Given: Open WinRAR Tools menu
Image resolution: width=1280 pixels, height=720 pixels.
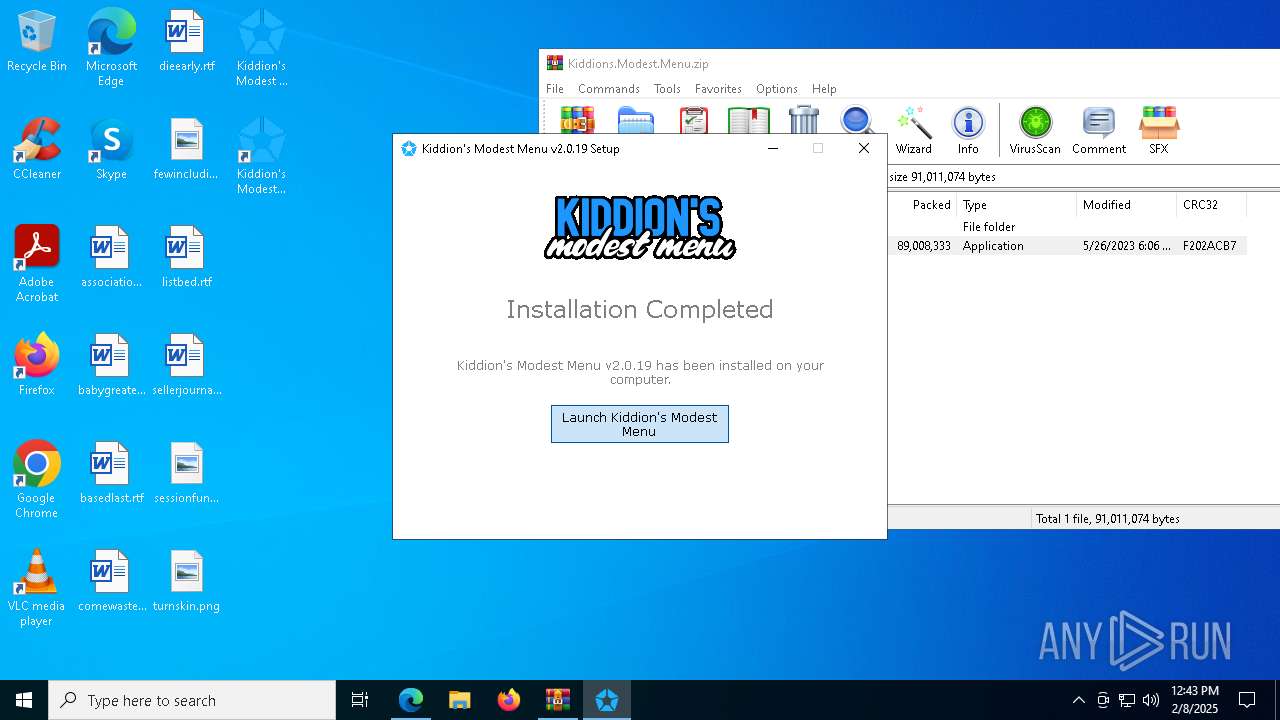Looking at the screenshot, I should [667, 89].
